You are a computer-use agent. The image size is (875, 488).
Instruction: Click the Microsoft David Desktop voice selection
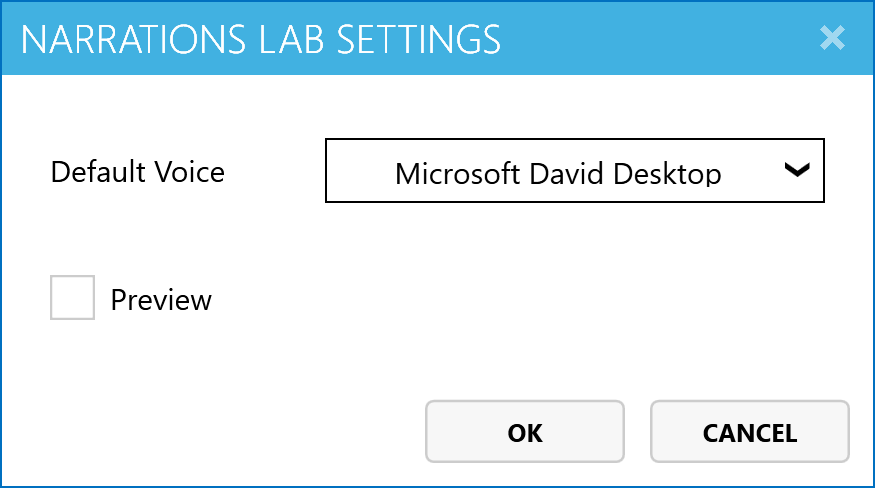(x=558, y=173)
